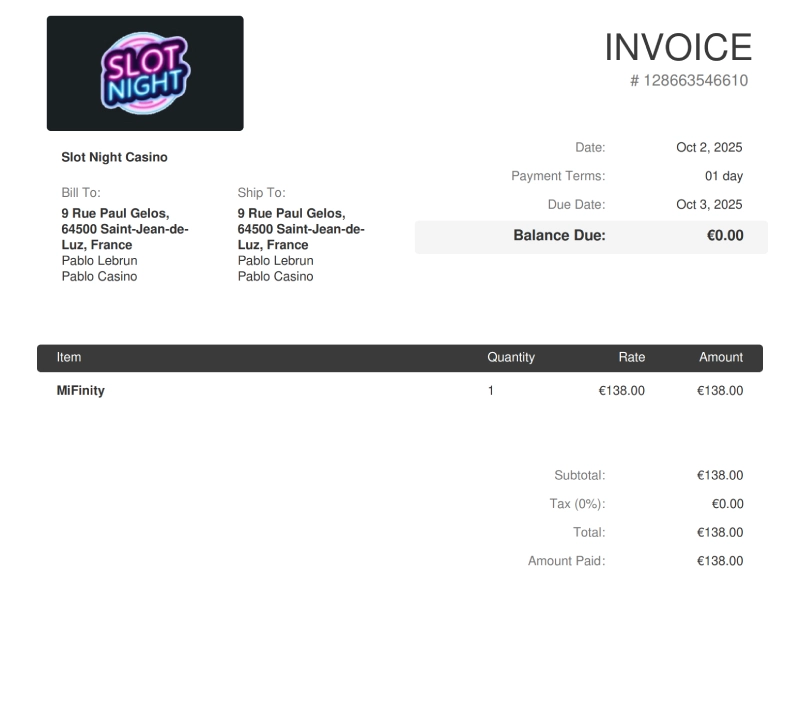Image resolution: width=800 pixels, height=703 pixels.
Task: Click the Subtotal label
Action: [x=579, y=476]
